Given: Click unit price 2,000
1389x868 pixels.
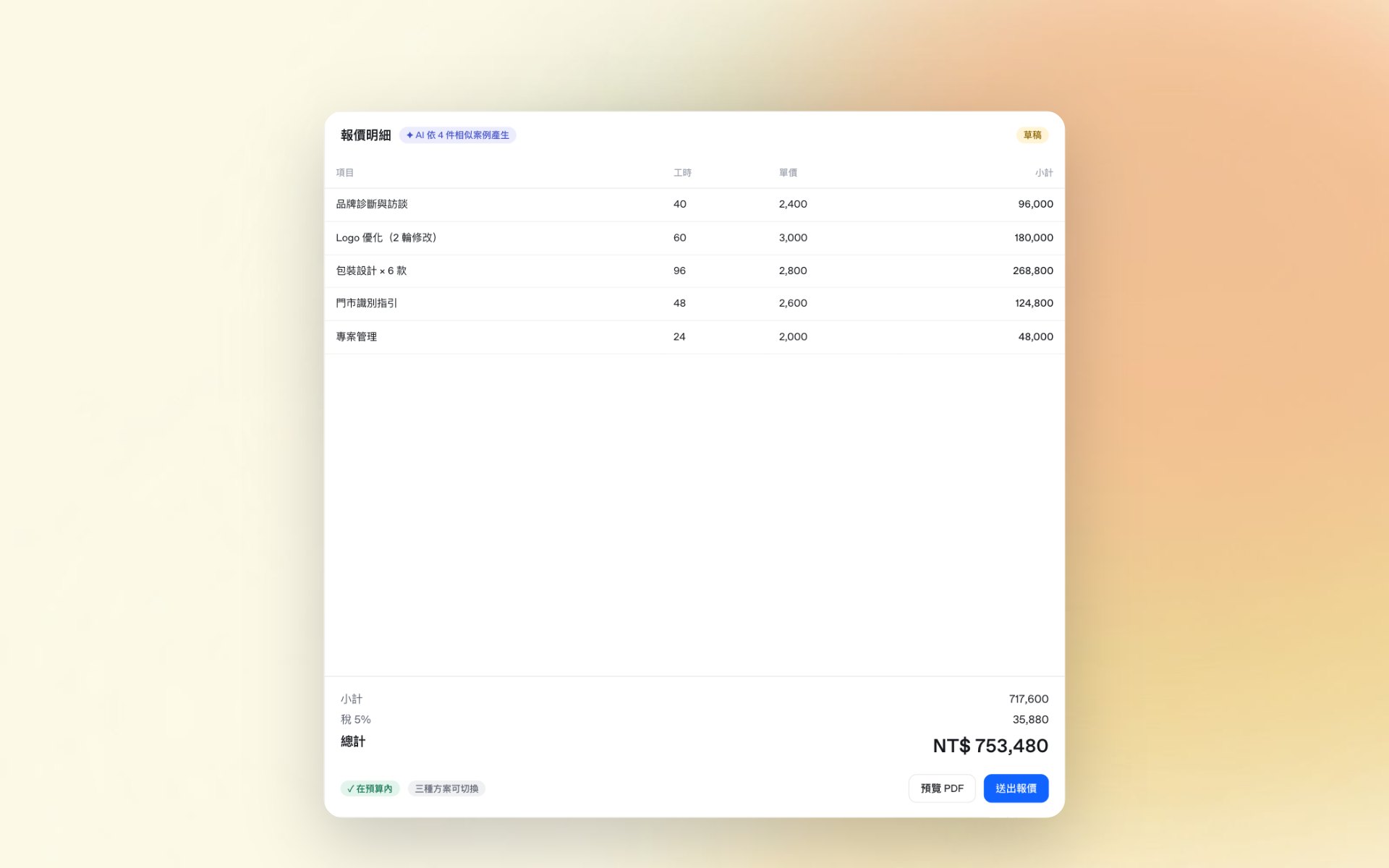Looking at the screenshot, I should point(793,336).
